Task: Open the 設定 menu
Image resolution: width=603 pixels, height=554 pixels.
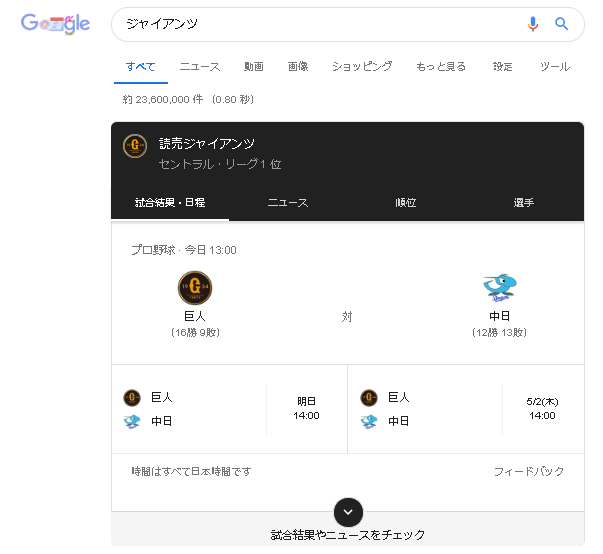Action: [503, 67]
